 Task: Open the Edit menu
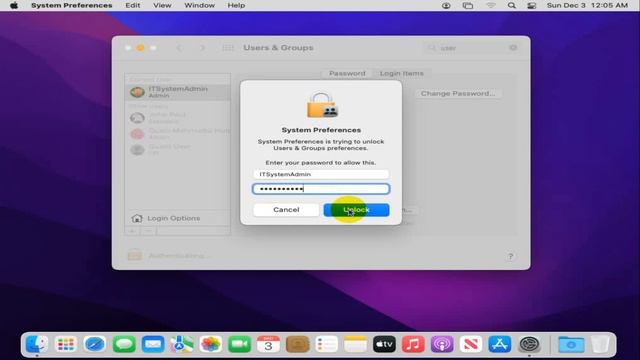point(133,5)
